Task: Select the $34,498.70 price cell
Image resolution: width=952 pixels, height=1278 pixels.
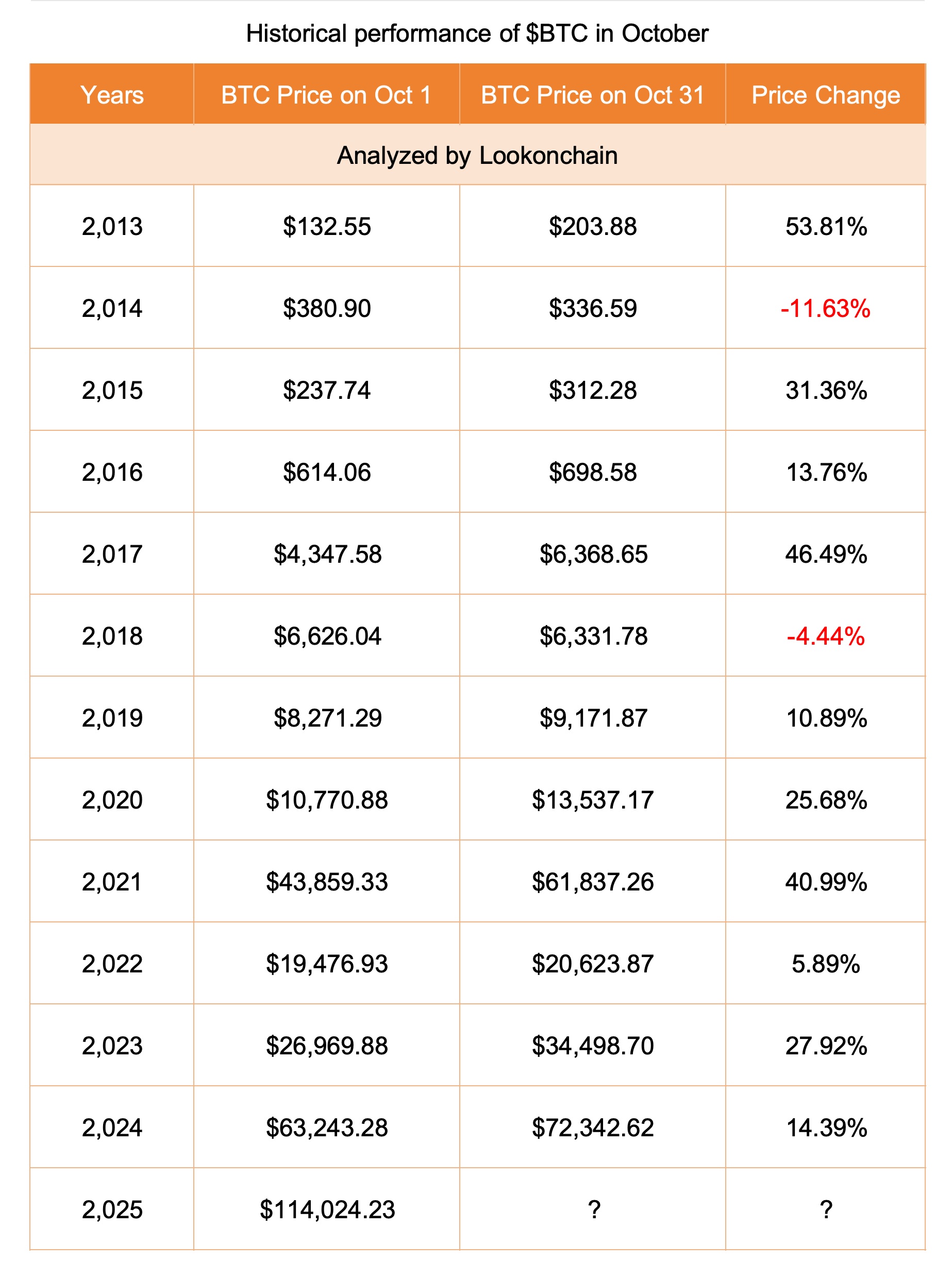Action: (592, 1045)
